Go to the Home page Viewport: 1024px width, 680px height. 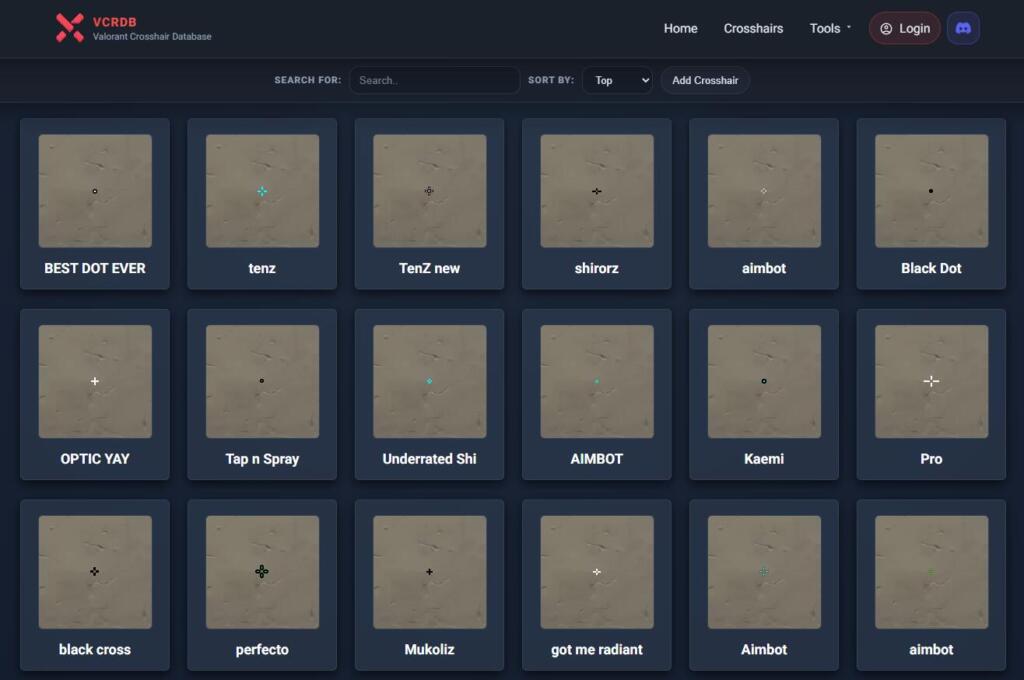680,28
